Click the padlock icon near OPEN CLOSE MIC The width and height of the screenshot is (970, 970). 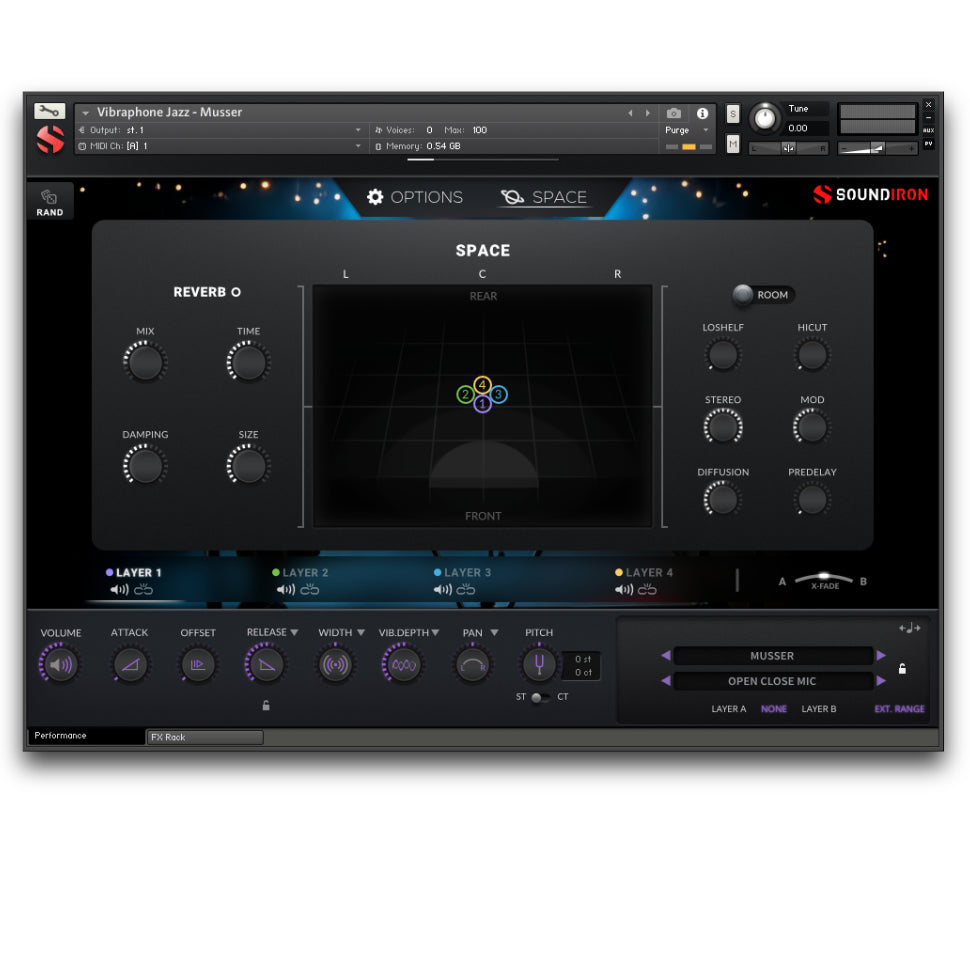pos(901,668)
